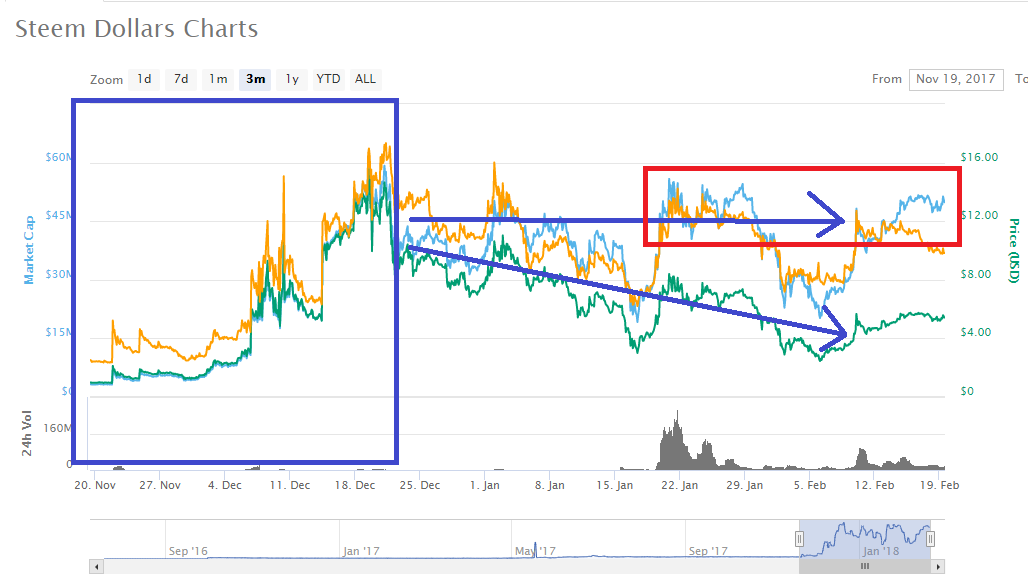Click the 27. Nov date label
The width and height of the screenshot is (1028, 582).
[160, 485]
